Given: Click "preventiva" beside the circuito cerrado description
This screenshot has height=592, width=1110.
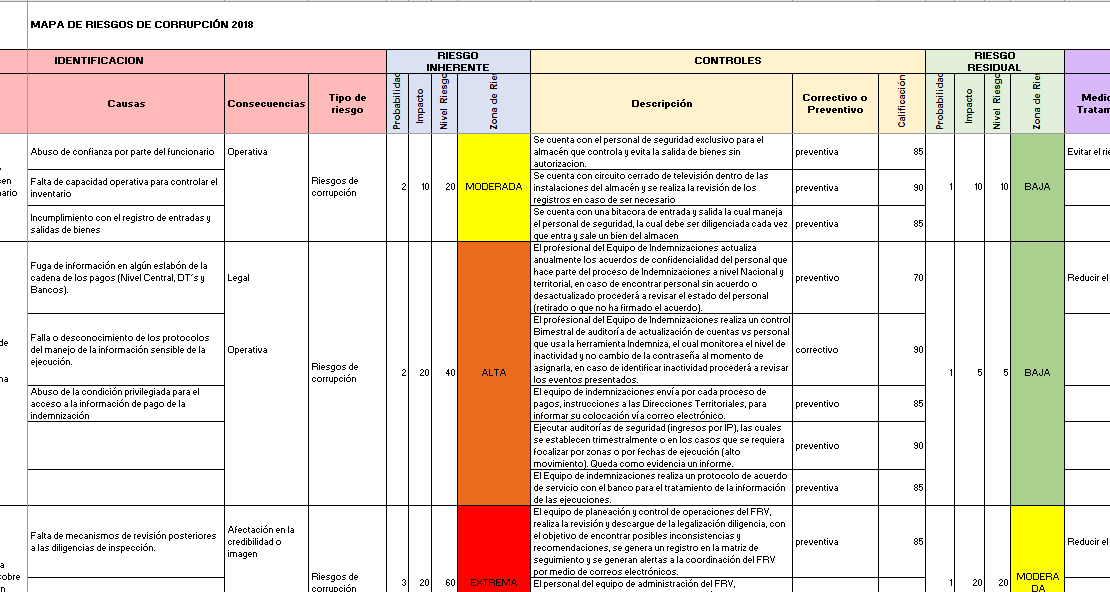Looking at the screenshot, I should tap(835, 188).
